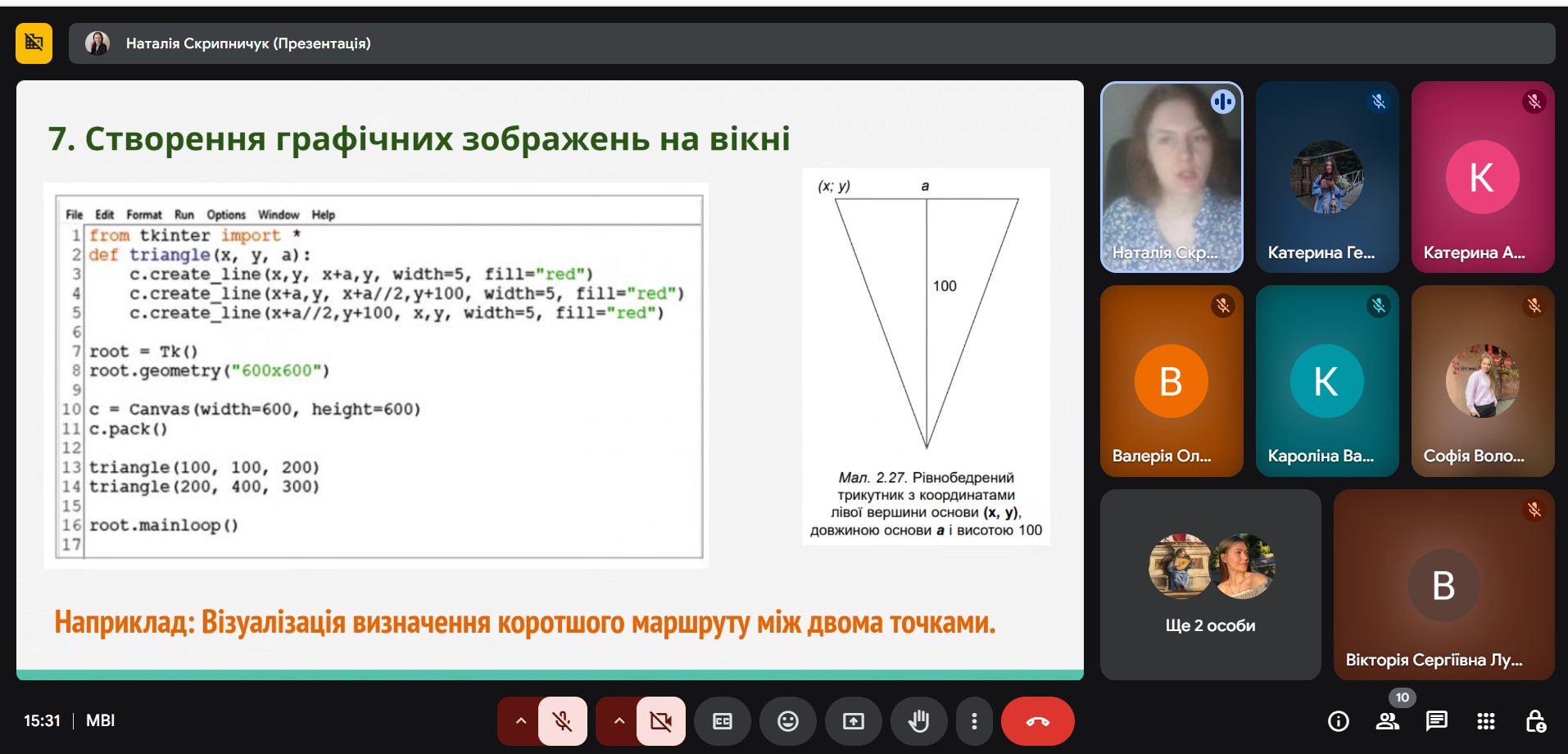
Task: Click the yellow presentation-hidden icon at top left
Action: click(x=34, y=43)
